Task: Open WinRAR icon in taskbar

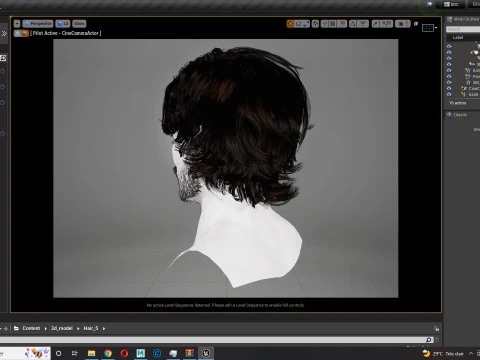Action: click(x=190, y=353)
